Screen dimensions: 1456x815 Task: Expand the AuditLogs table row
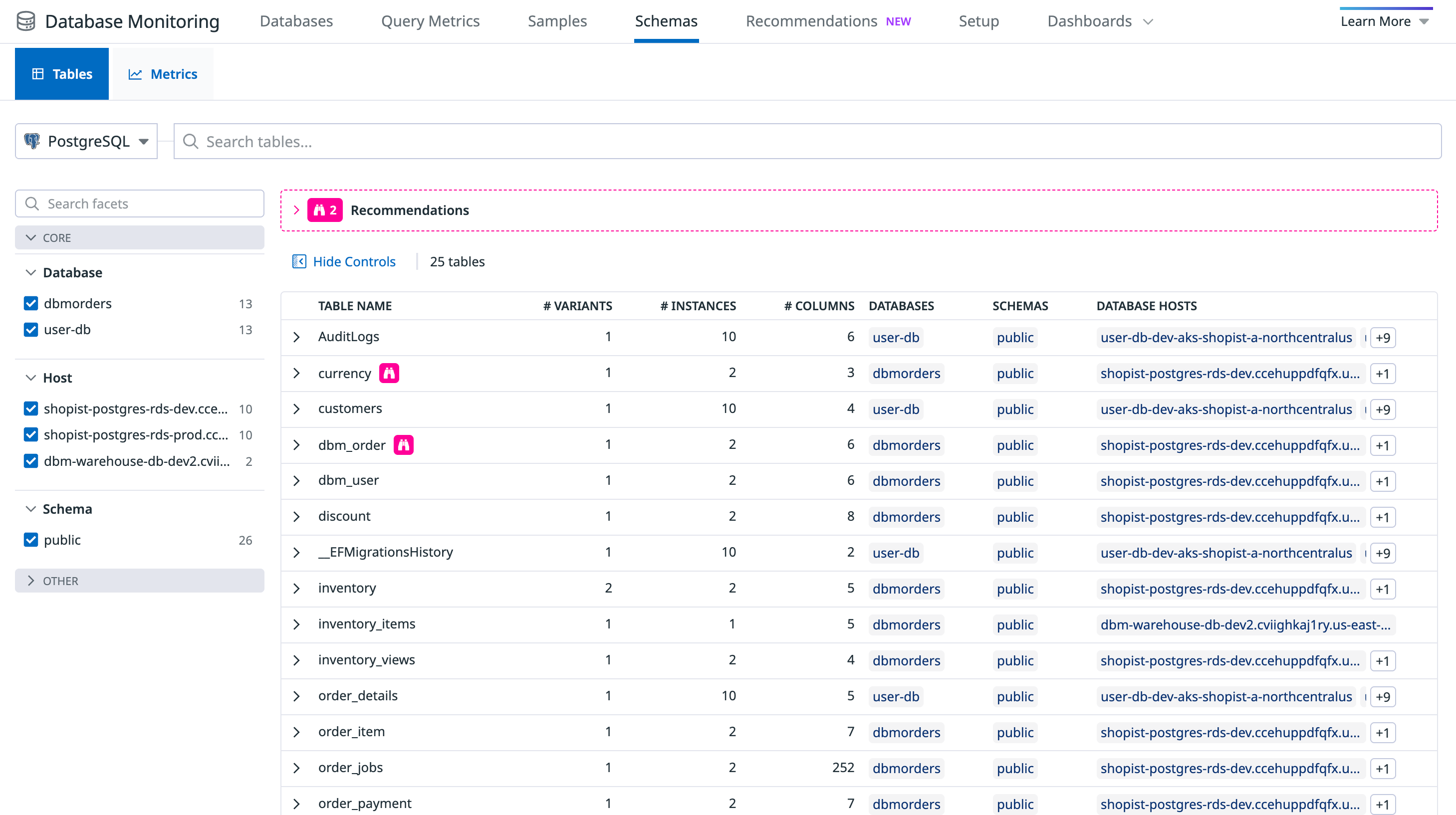tap(297, 337)
